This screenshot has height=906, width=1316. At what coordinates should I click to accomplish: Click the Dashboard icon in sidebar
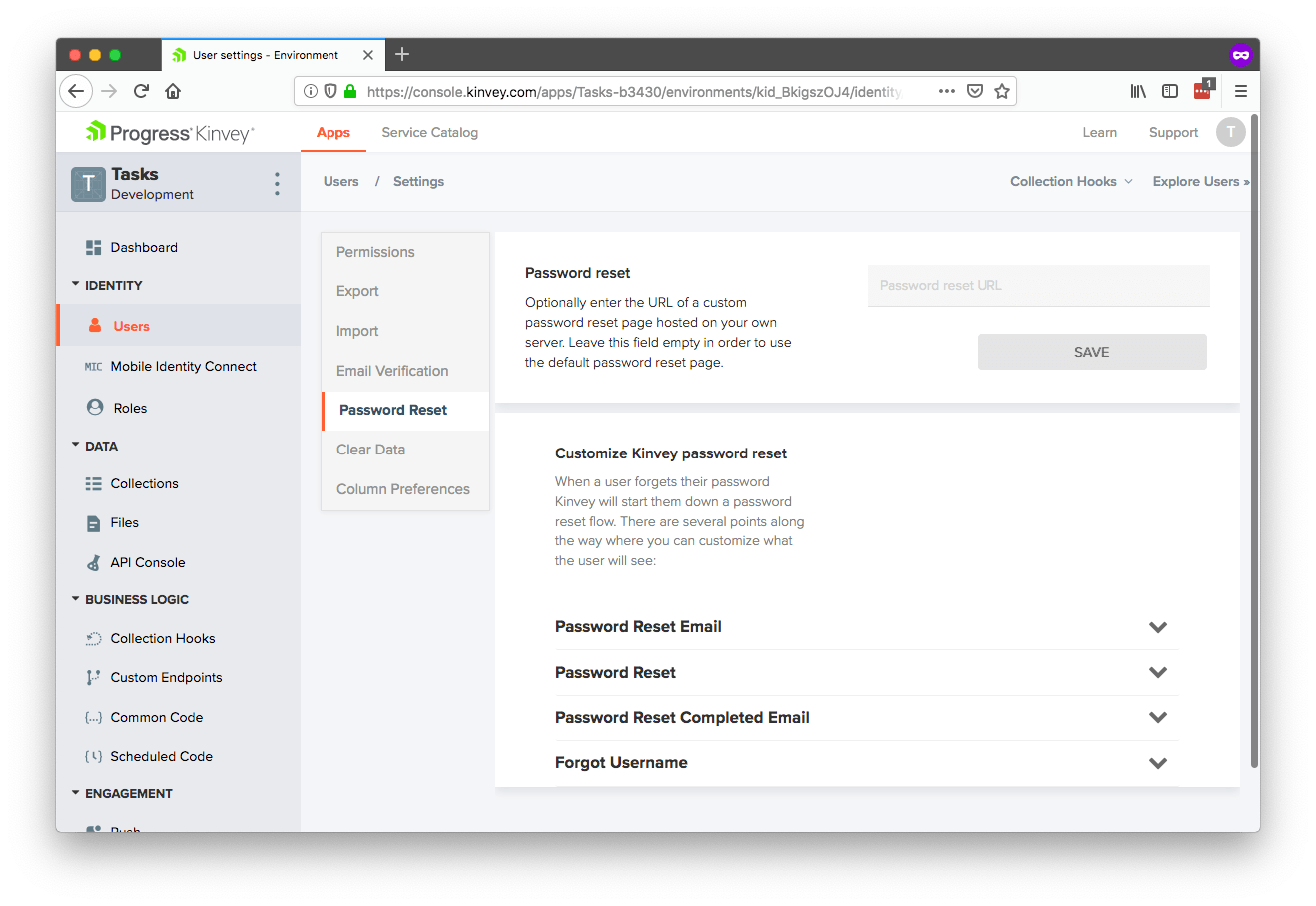pos(94,247)
